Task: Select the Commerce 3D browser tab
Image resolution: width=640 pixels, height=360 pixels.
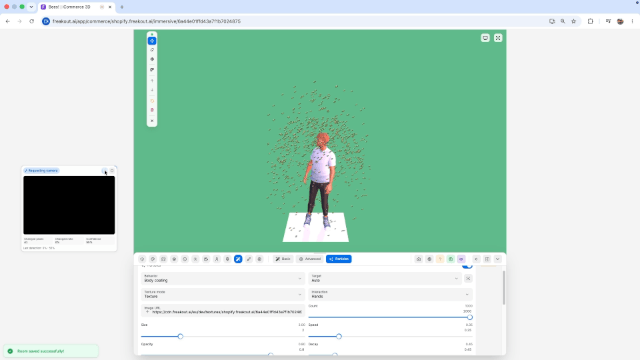Action: (x=76, y=7)
